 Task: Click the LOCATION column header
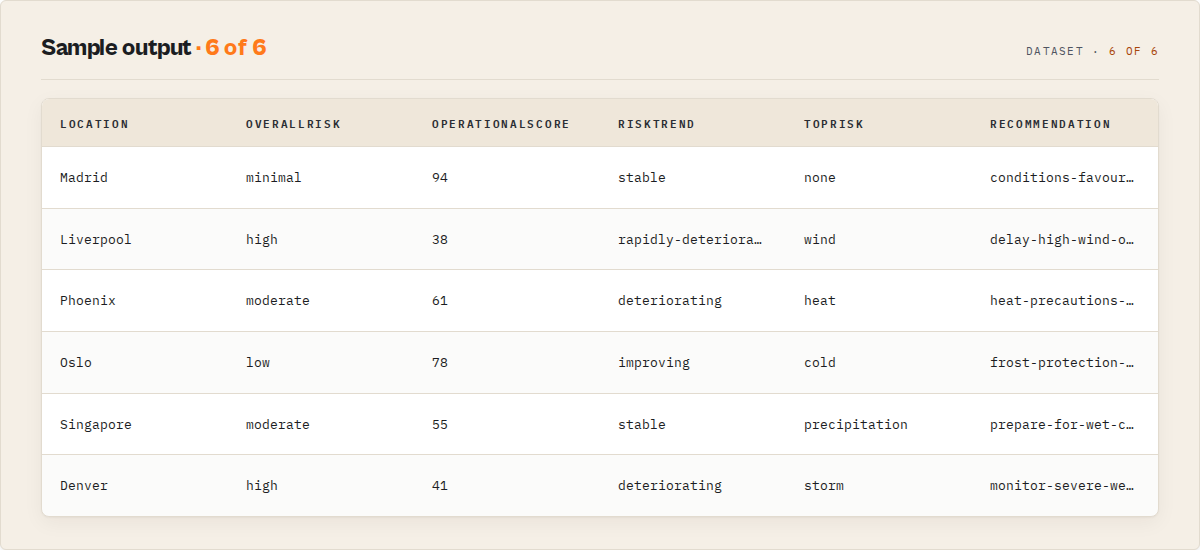(x=95, y=124)
